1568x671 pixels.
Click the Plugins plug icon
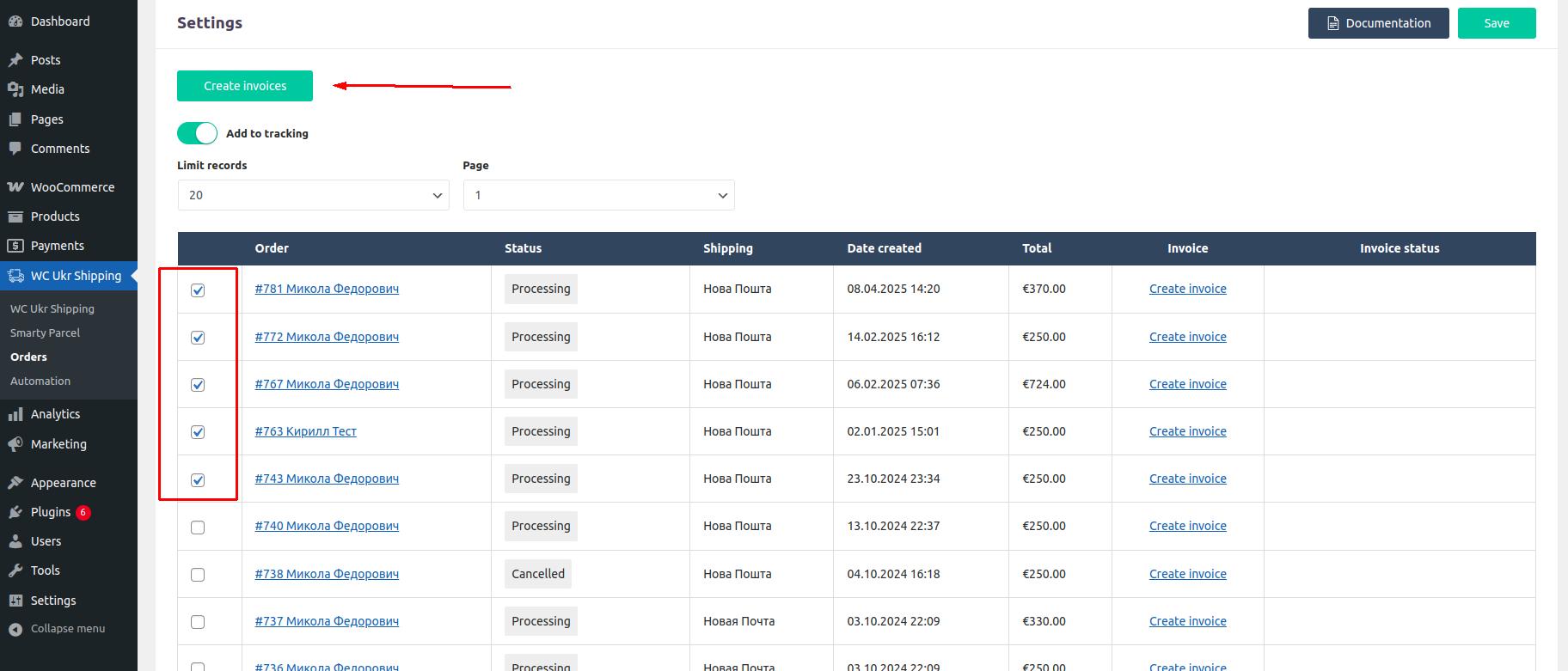[x=15, y=512]
